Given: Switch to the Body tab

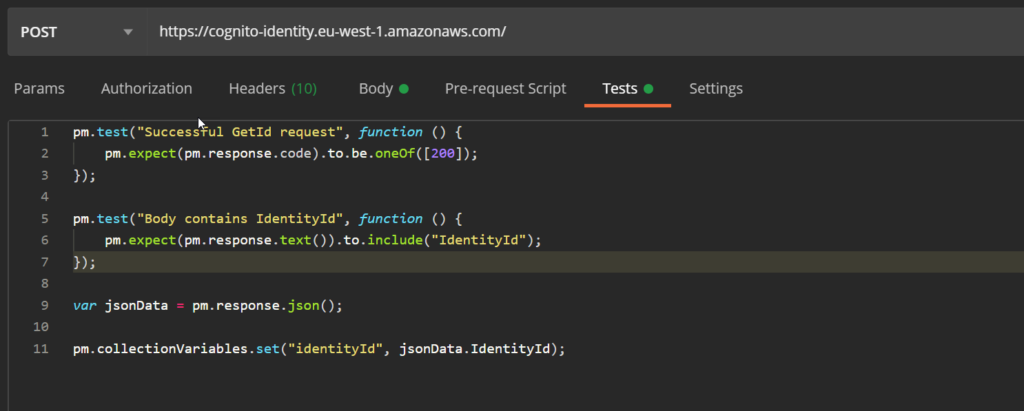Looking at the screenshot, I should pyautogui.click(x=376, y=88).
